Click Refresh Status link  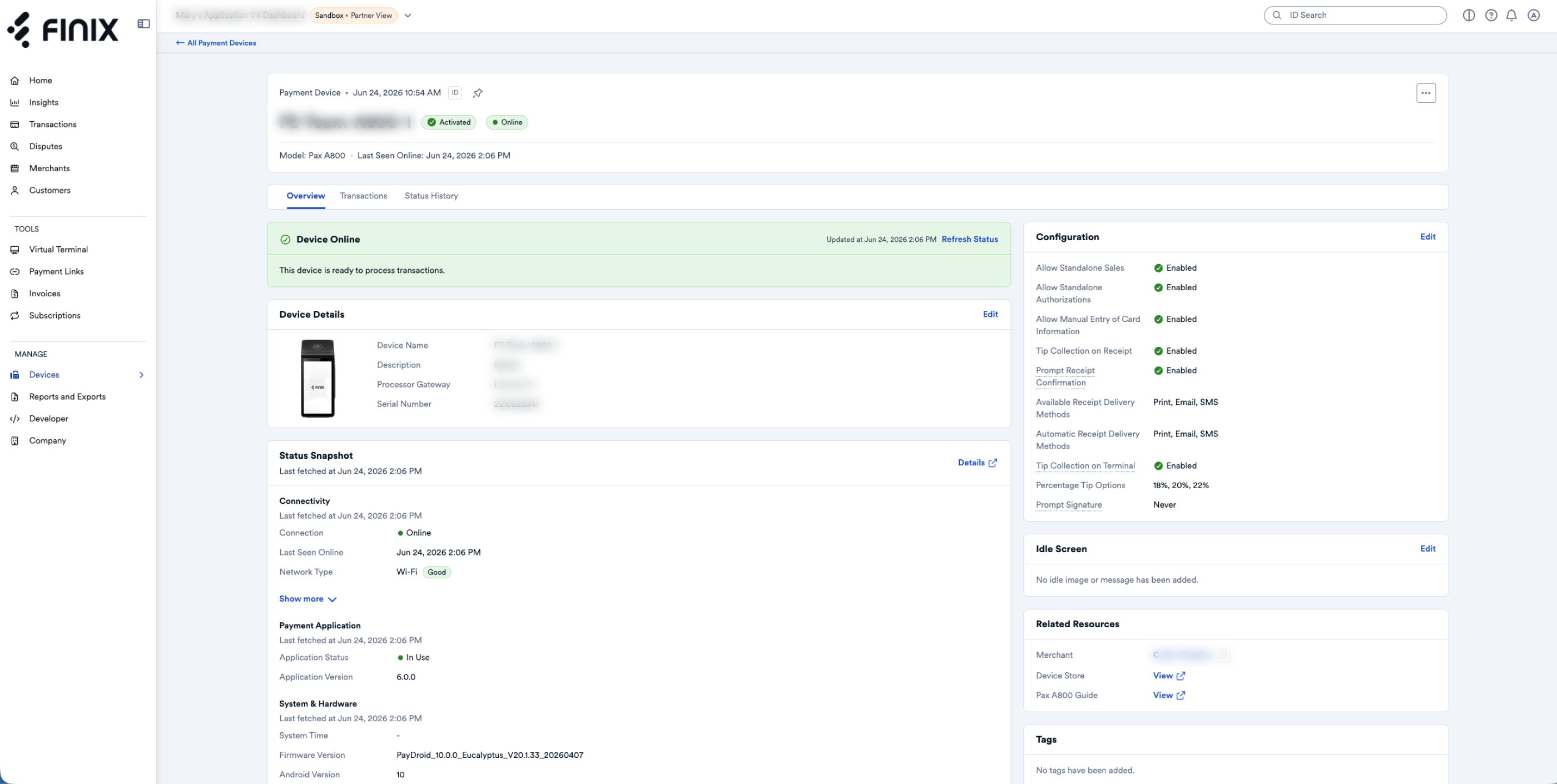click(969, 240)
